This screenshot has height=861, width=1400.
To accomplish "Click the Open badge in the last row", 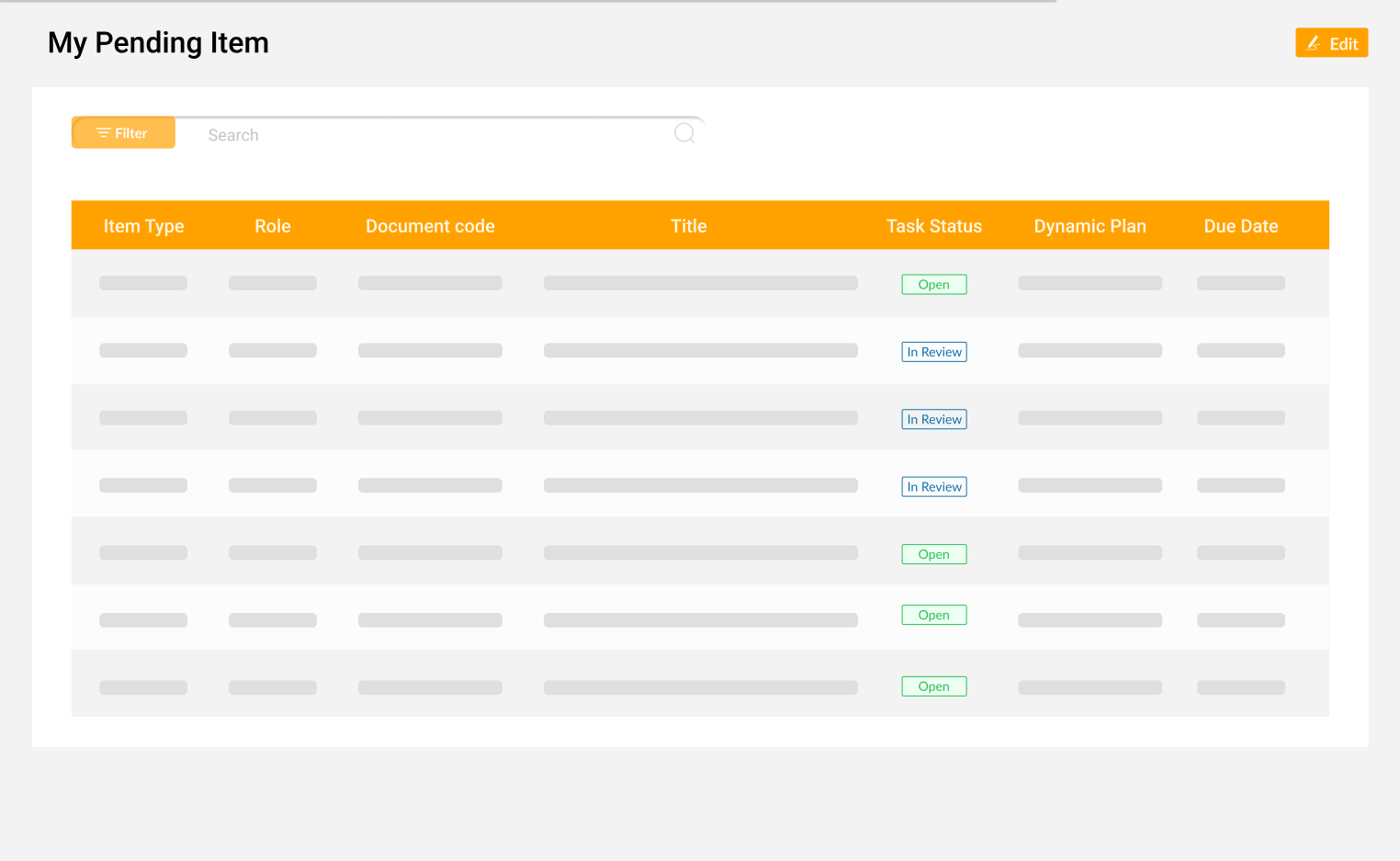I will point(933,686).
